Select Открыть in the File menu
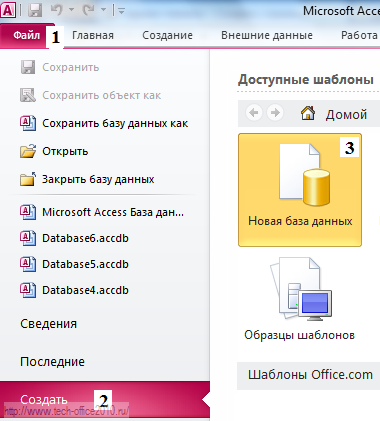The width and height of the screenshot is (380, 421). (65, 151)
